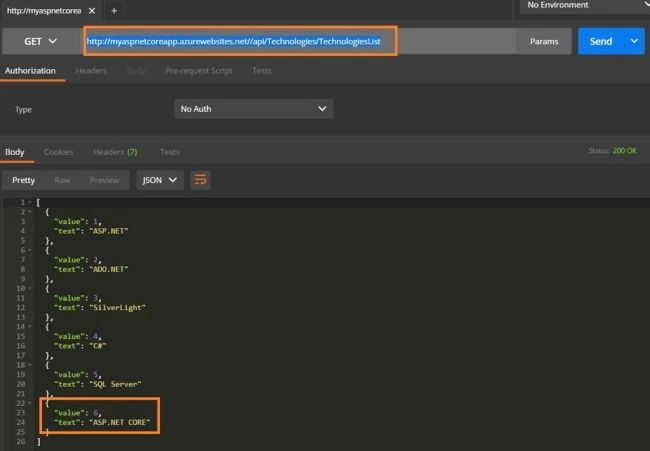Close the myaspnetcorea request tab
This screenshot has width=650, height=451.
click(x=92, y=11)
